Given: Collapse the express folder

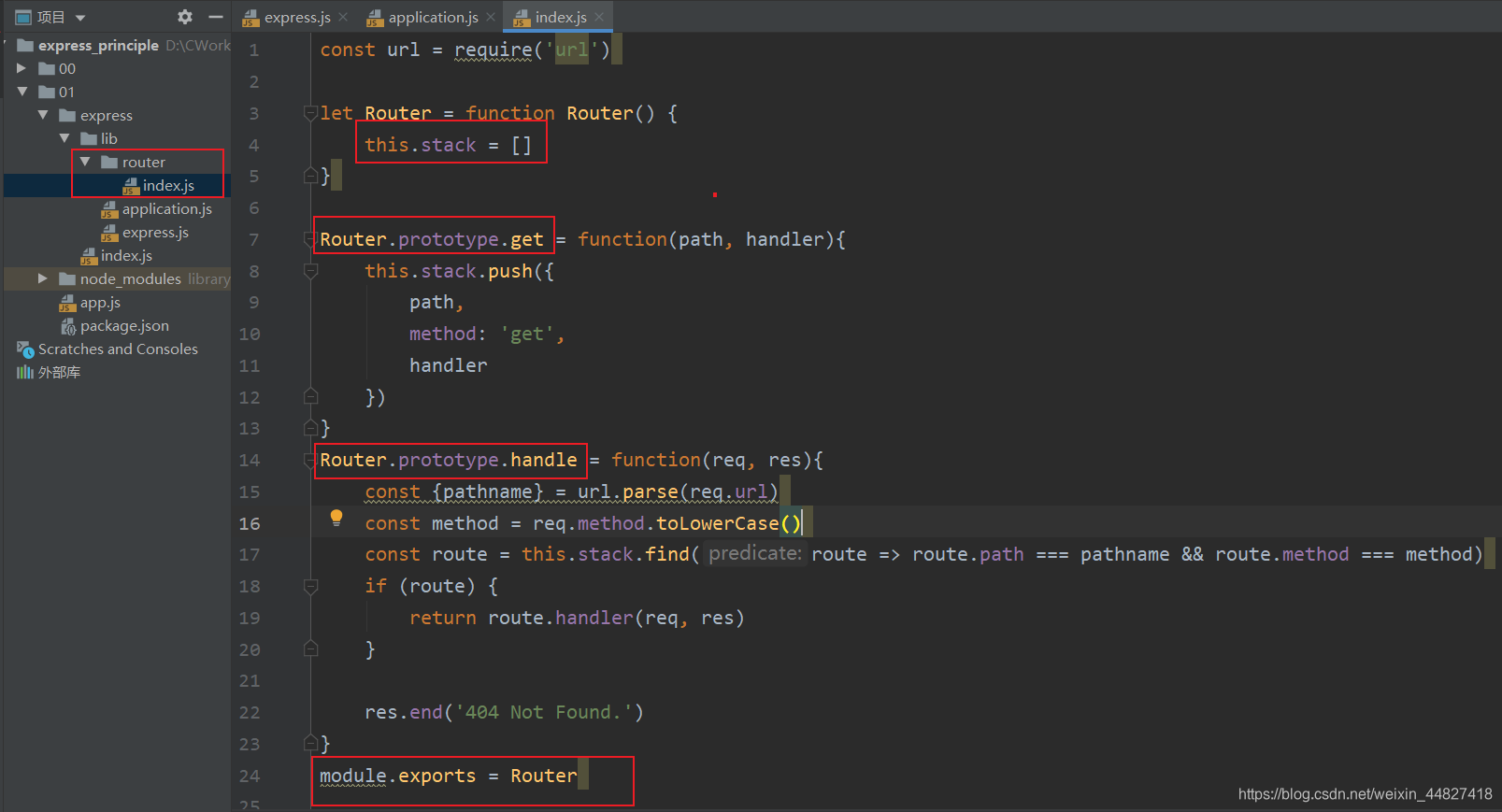Looking at the screenshot, I should tap(43, 115).
